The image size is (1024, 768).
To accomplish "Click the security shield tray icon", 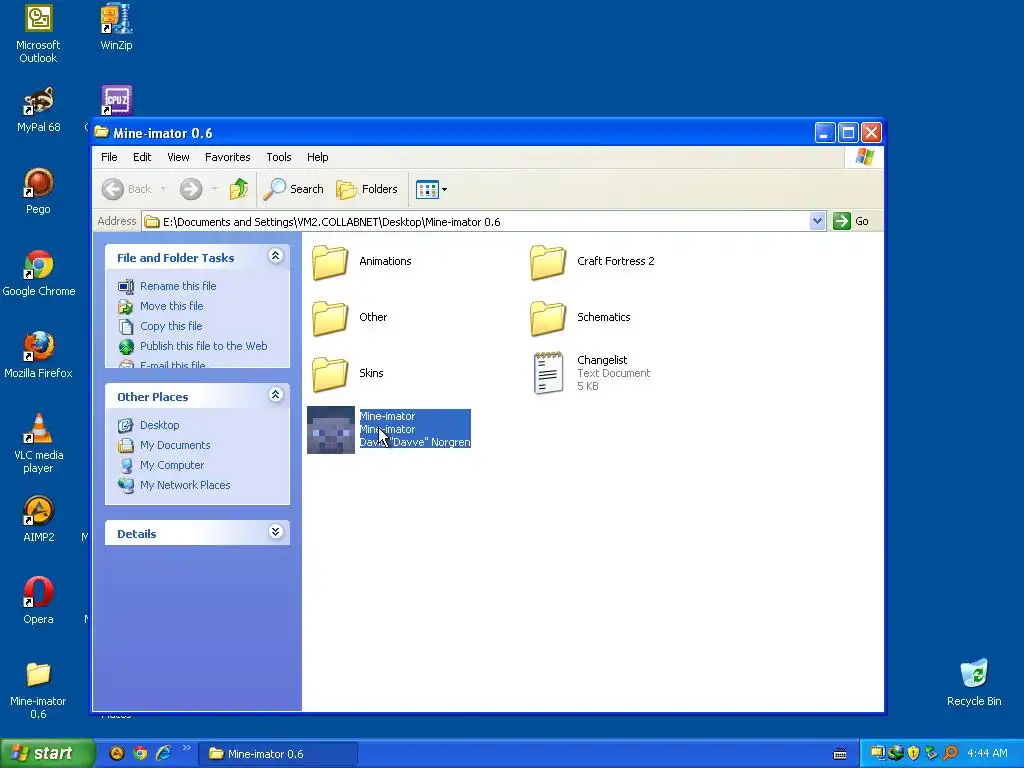I will 913,754.
